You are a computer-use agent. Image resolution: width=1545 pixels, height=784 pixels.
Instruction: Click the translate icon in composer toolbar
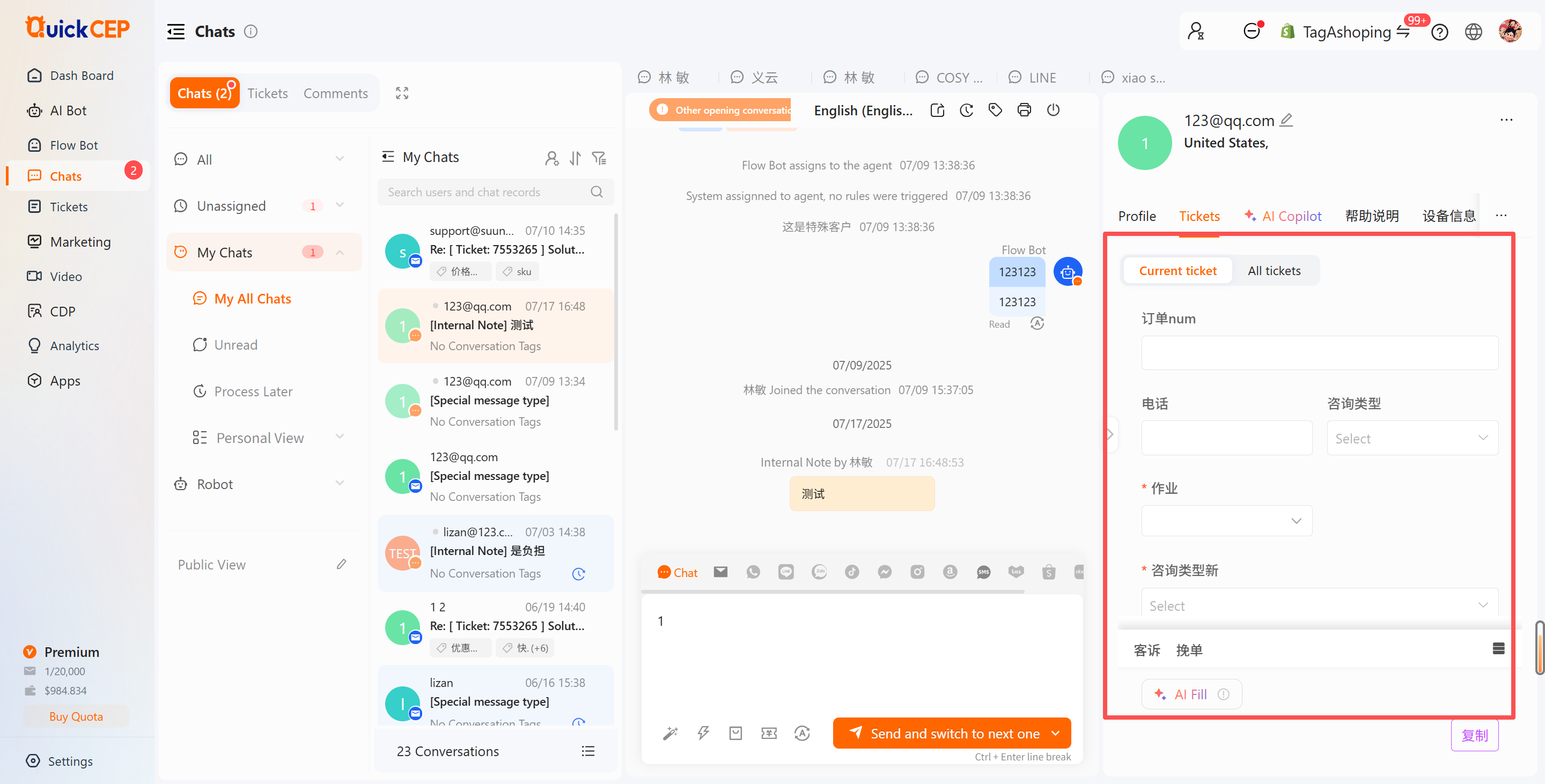(x=802, y=733)
